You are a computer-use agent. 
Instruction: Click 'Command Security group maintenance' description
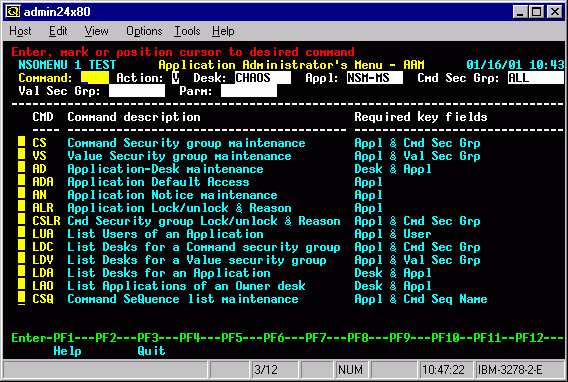click(x=186, y=143)
